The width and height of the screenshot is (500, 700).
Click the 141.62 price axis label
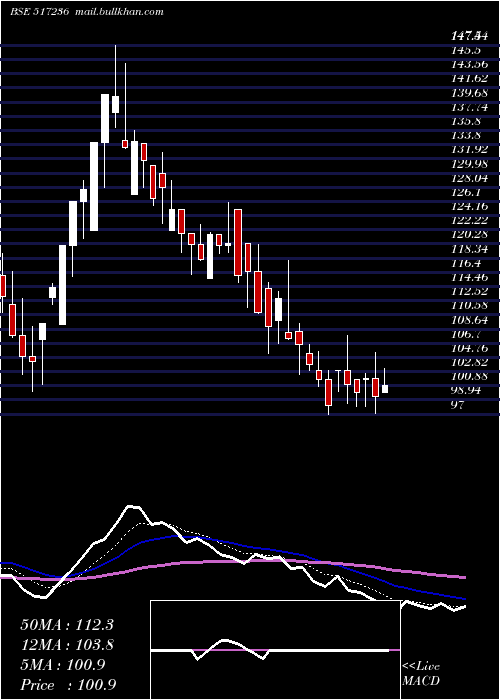(470, 78)
